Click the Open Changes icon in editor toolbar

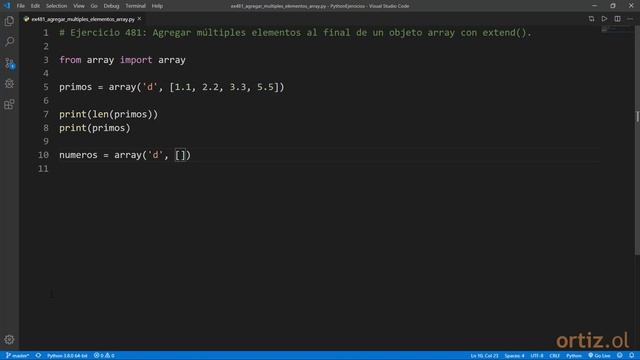point(591,19)
